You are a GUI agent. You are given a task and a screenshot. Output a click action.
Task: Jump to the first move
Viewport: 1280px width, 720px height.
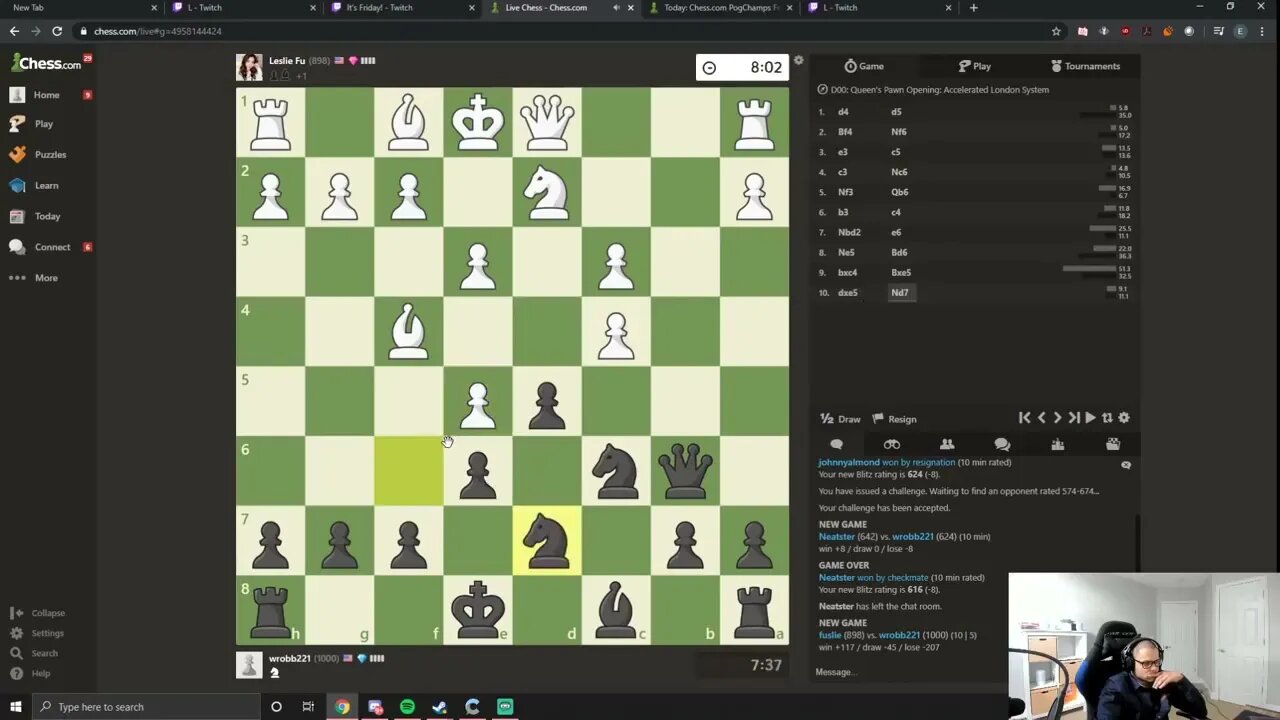coord(1025,418)
